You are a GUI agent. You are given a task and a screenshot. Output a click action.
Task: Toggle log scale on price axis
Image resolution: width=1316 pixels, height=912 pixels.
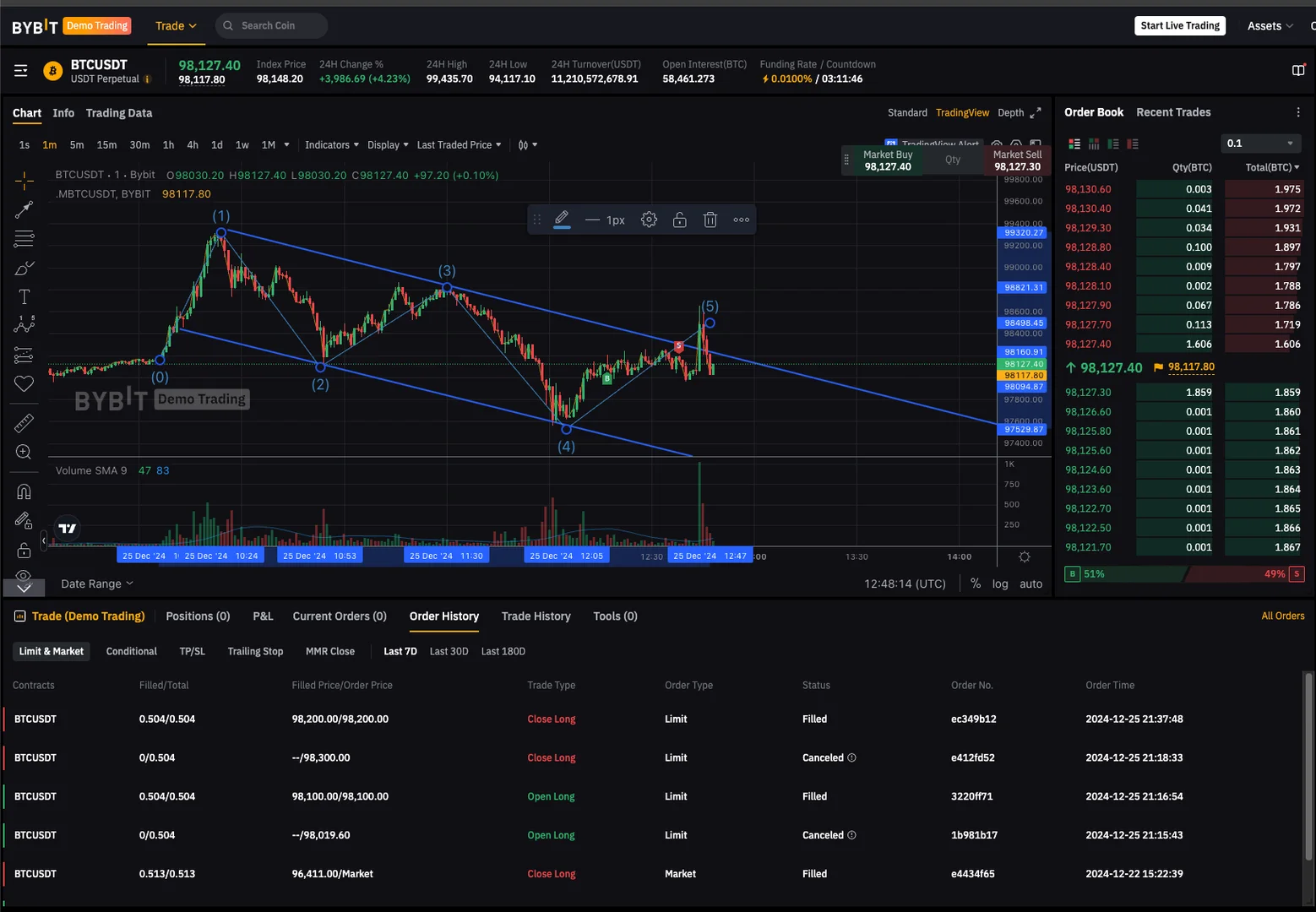(x=1000, y=584)
